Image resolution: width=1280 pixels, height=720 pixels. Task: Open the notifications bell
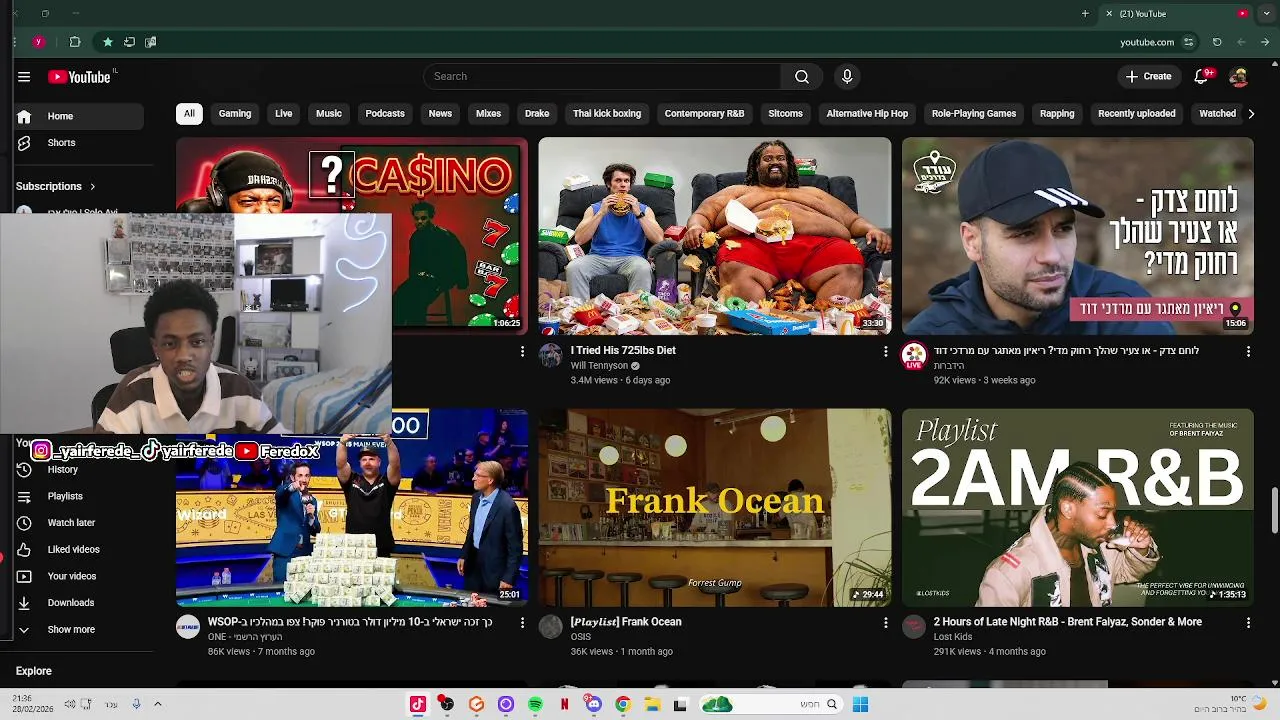(x=1202, y=76)
